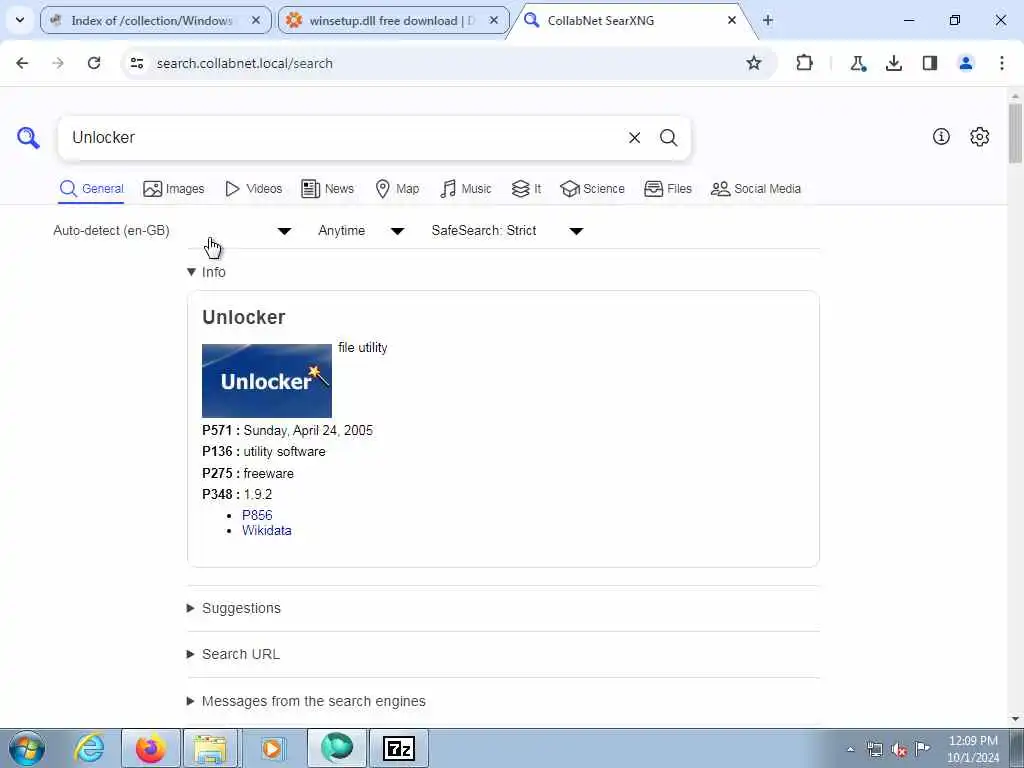Open the Wikidata link
1024x768 pixels.
pyautogui.click(x=266, y=530)
